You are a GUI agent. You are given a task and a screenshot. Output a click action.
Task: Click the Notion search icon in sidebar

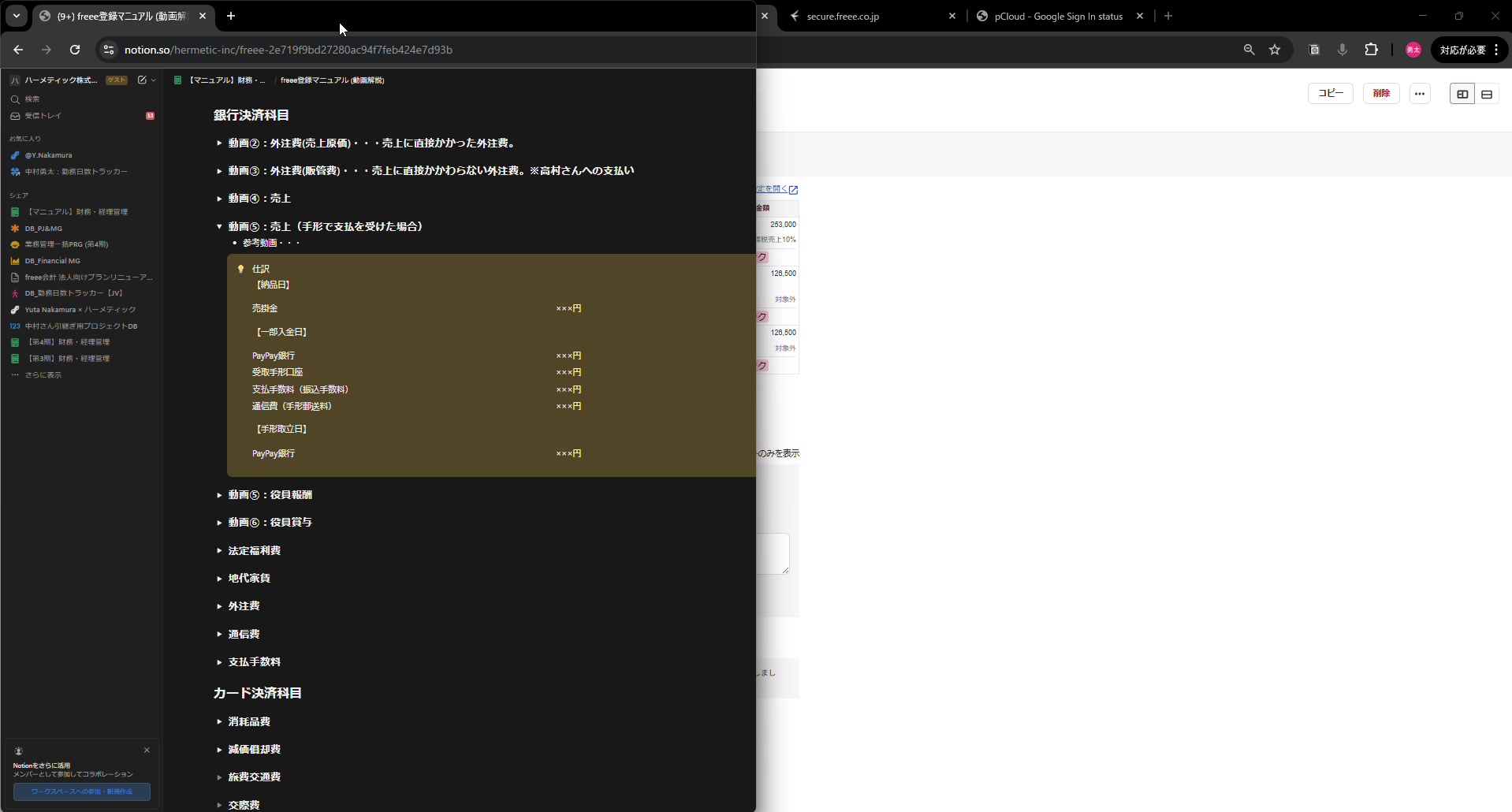click(15, 99)
